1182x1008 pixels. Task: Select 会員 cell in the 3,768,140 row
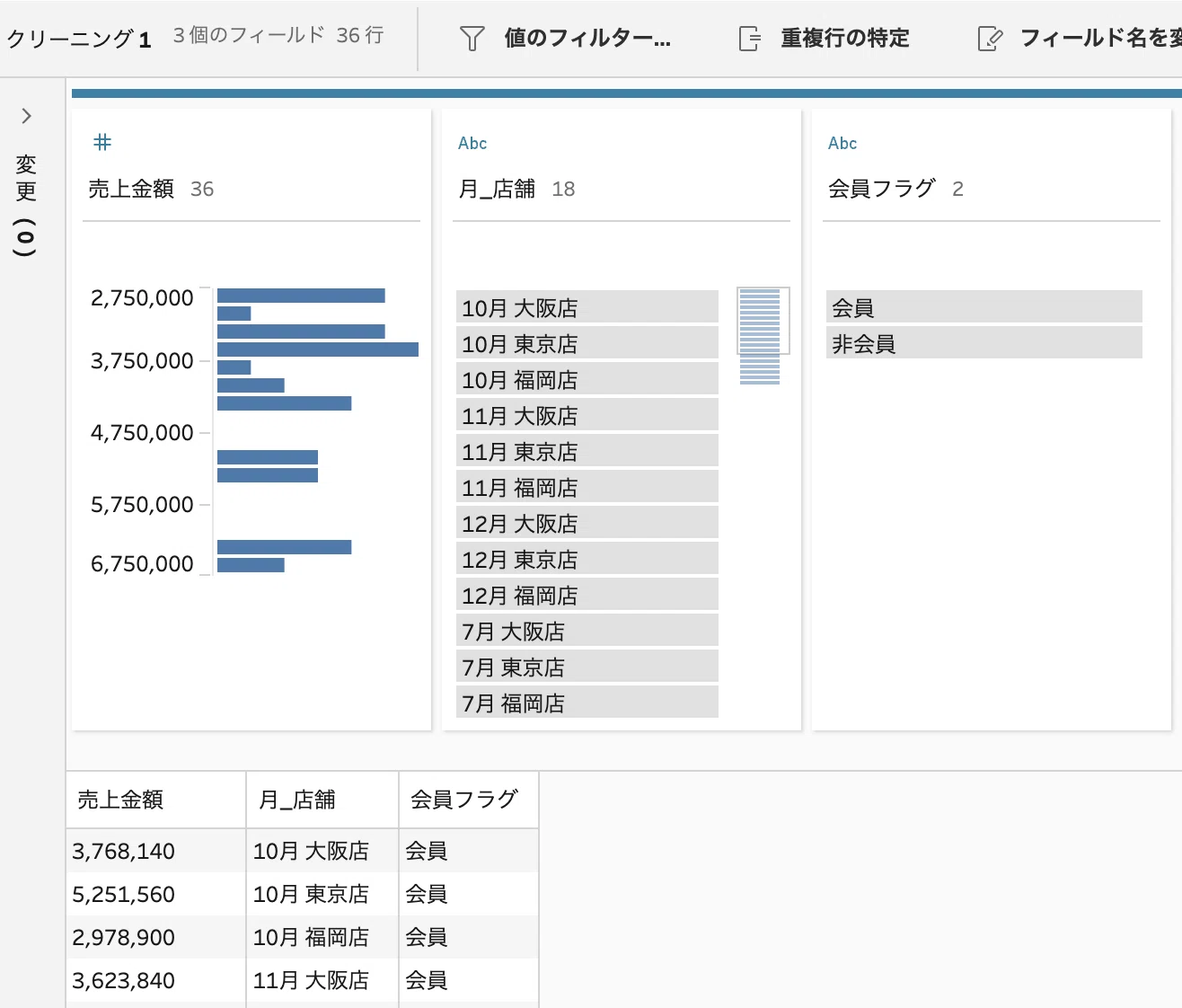click(x=469, y=851)
